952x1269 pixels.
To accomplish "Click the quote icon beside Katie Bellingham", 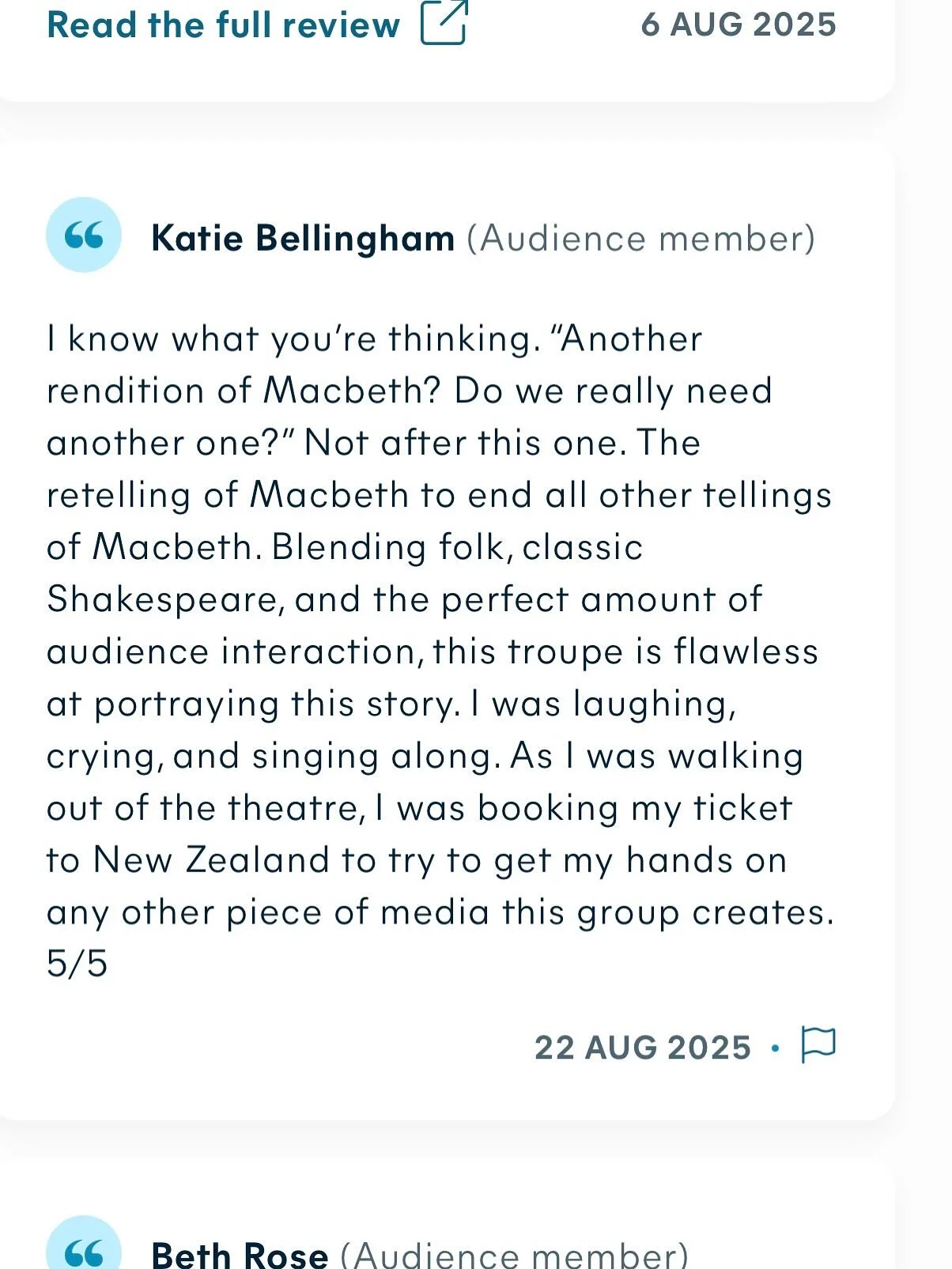I will [x=84, y=236].
